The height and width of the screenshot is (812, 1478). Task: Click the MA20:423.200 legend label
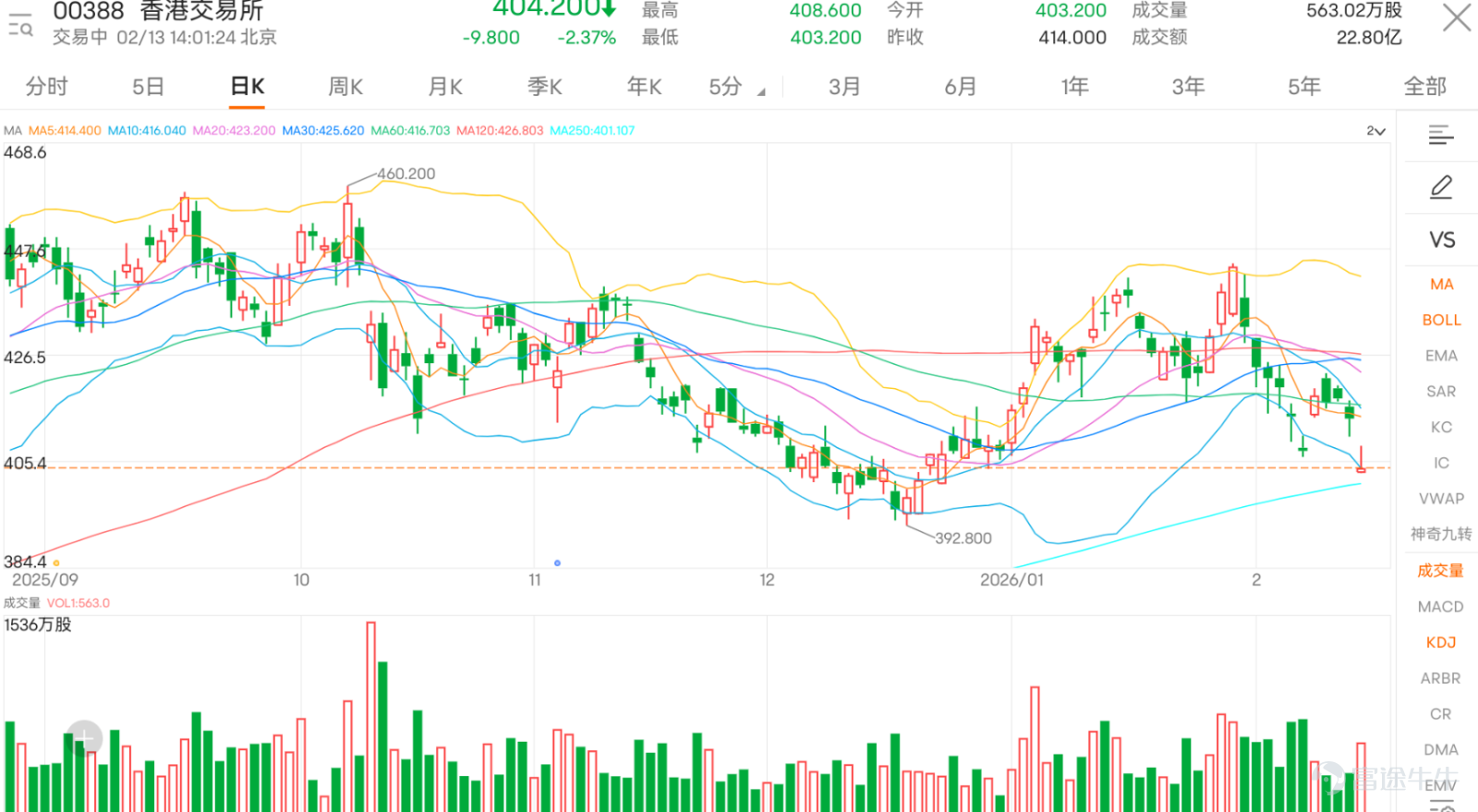click(x=234, y=131)
